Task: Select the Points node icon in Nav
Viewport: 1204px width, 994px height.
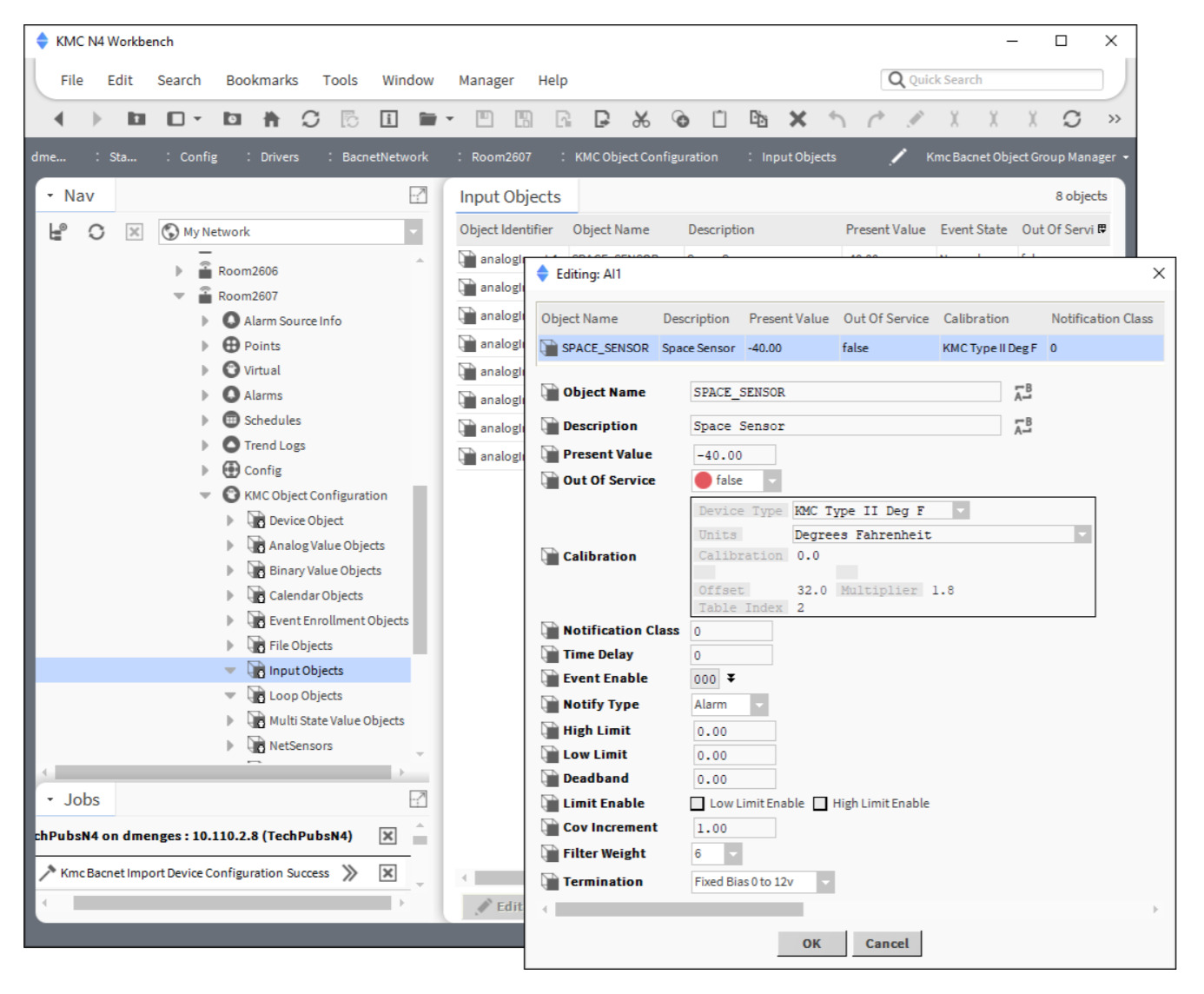Action: [231, 345]
